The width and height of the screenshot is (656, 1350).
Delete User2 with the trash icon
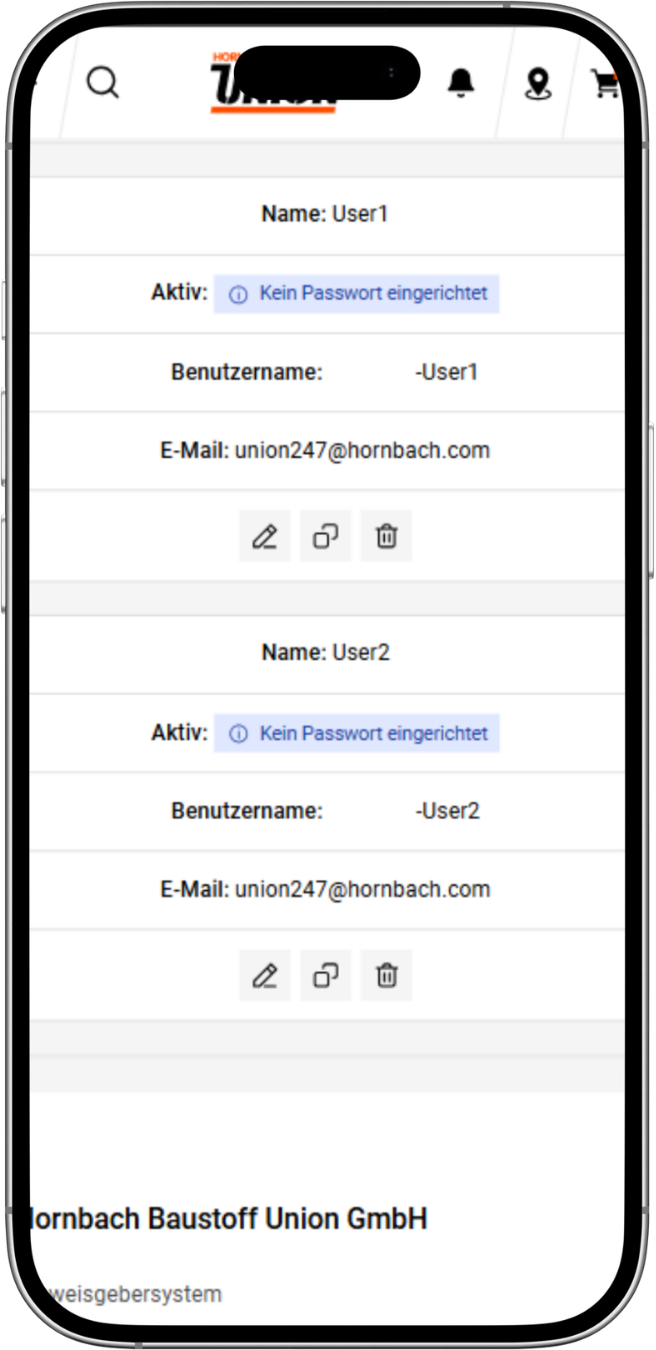pyautogui.click(x=386, y=975)
